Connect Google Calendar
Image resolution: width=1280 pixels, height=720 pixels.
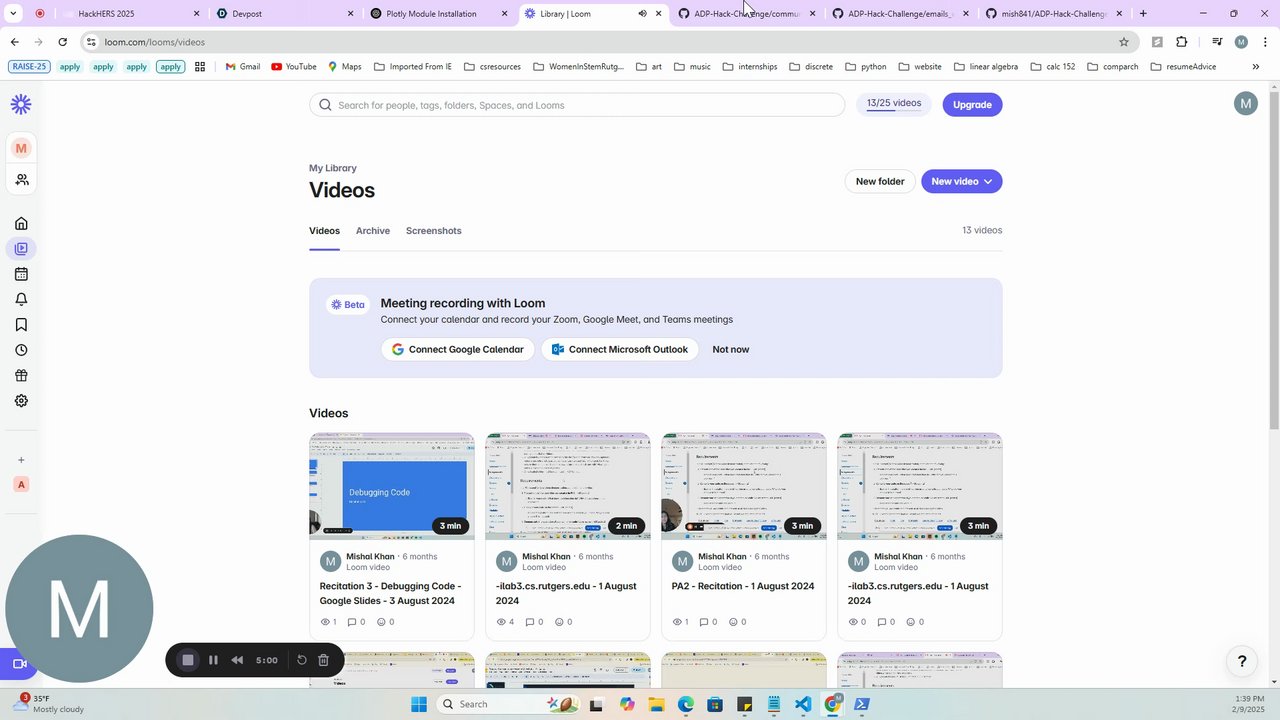click(x=457, y=349)
